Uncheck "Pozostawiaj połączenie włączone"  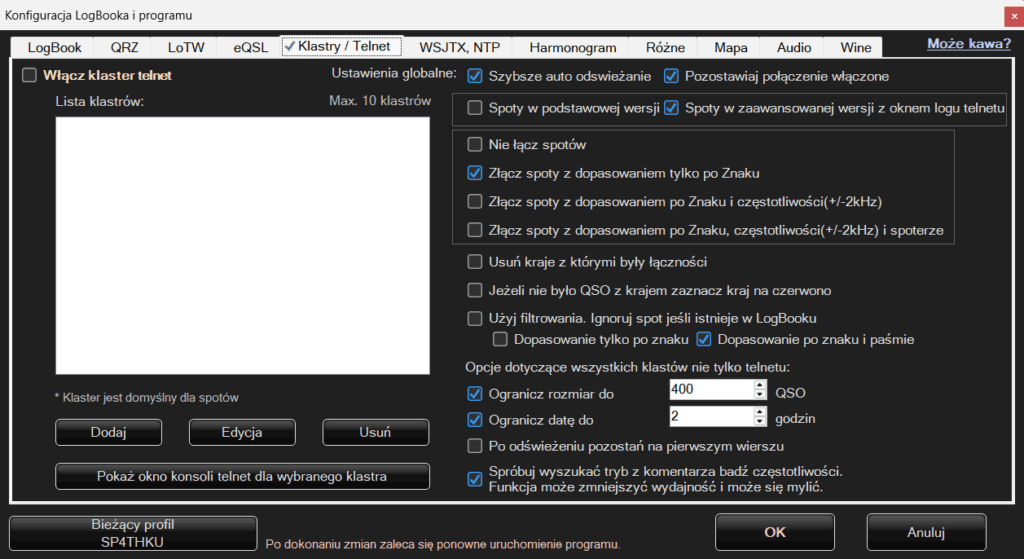671,75
